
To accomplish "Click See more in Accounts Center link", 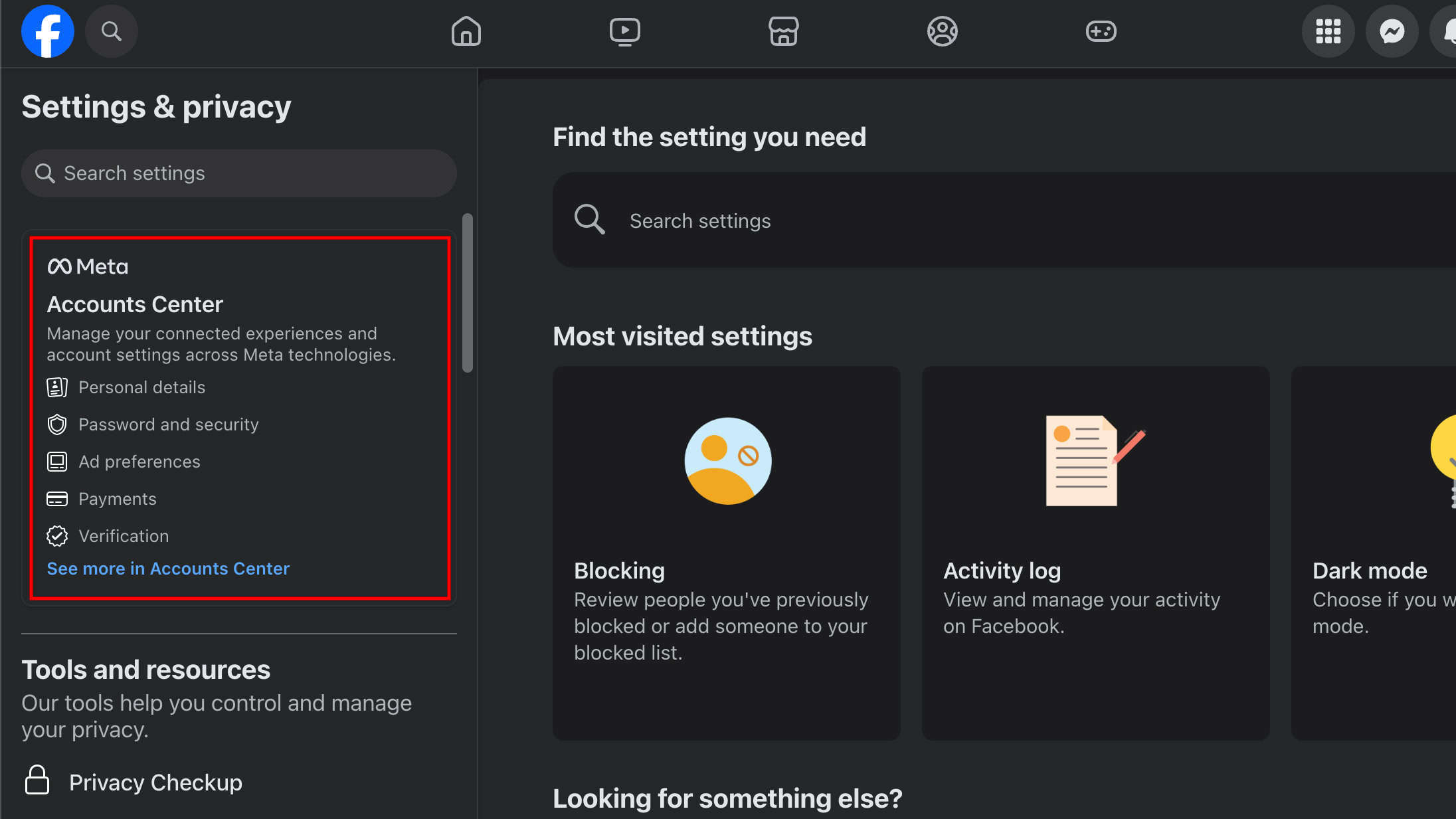I will point(168,569).
